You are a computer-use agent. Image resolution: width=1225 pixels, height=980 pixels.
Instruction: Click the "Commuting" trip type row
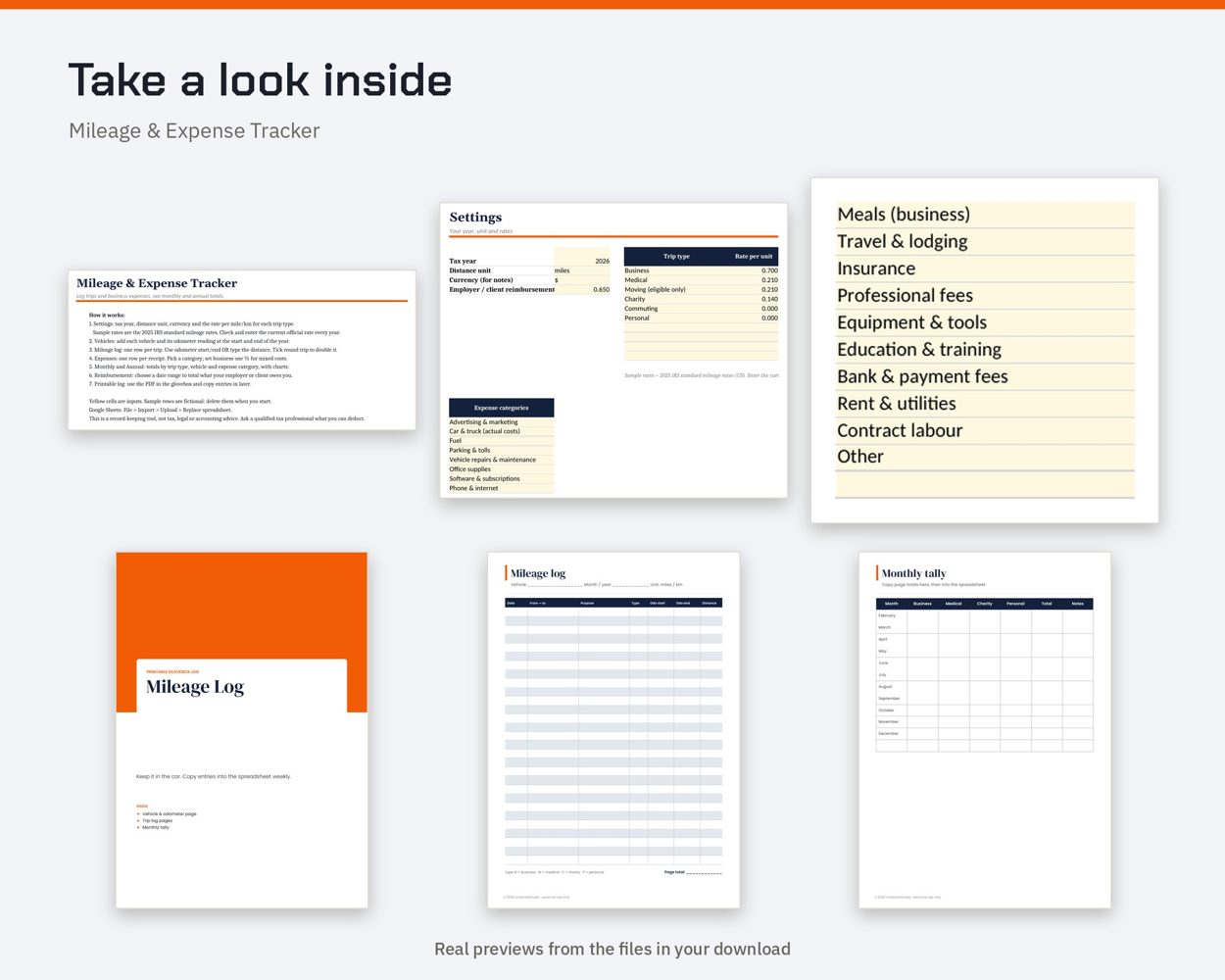click(701, 309)
